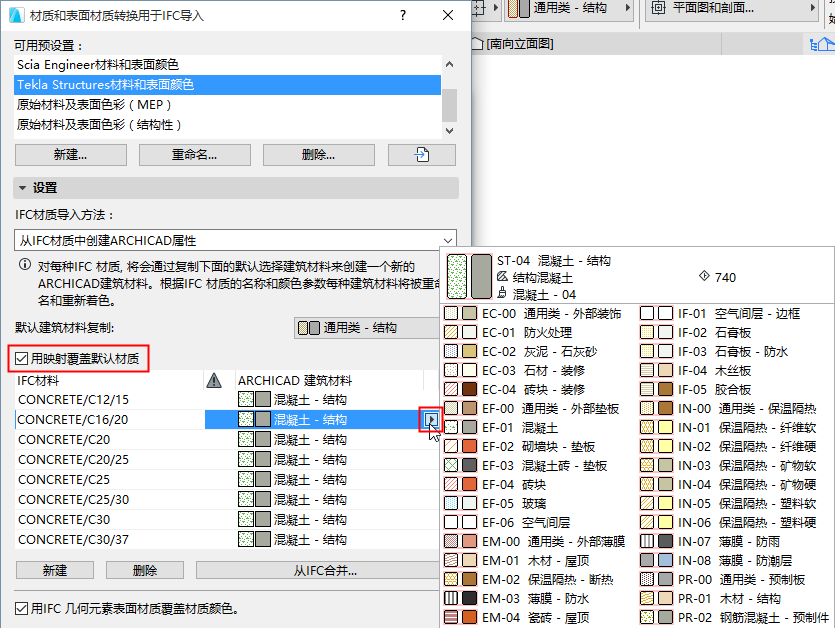
Task: Open 默认建筑材料复制 material dropdown 通用类 - 结构
Action: (x=366, y=328)
